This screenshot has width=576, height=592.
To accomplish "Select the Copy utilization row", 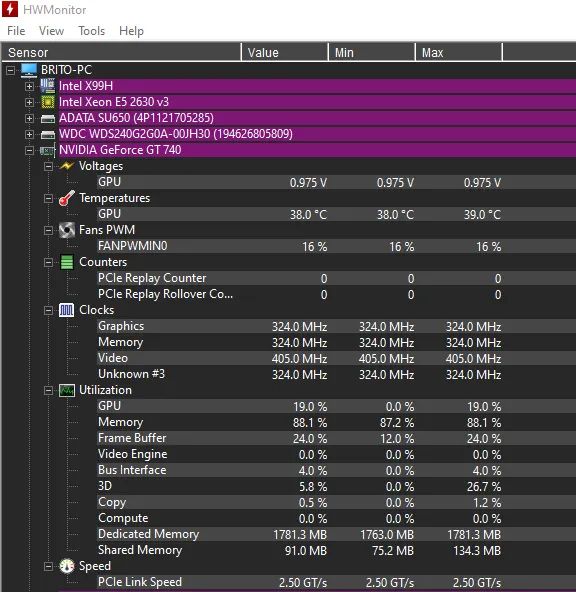I will 337,502.
